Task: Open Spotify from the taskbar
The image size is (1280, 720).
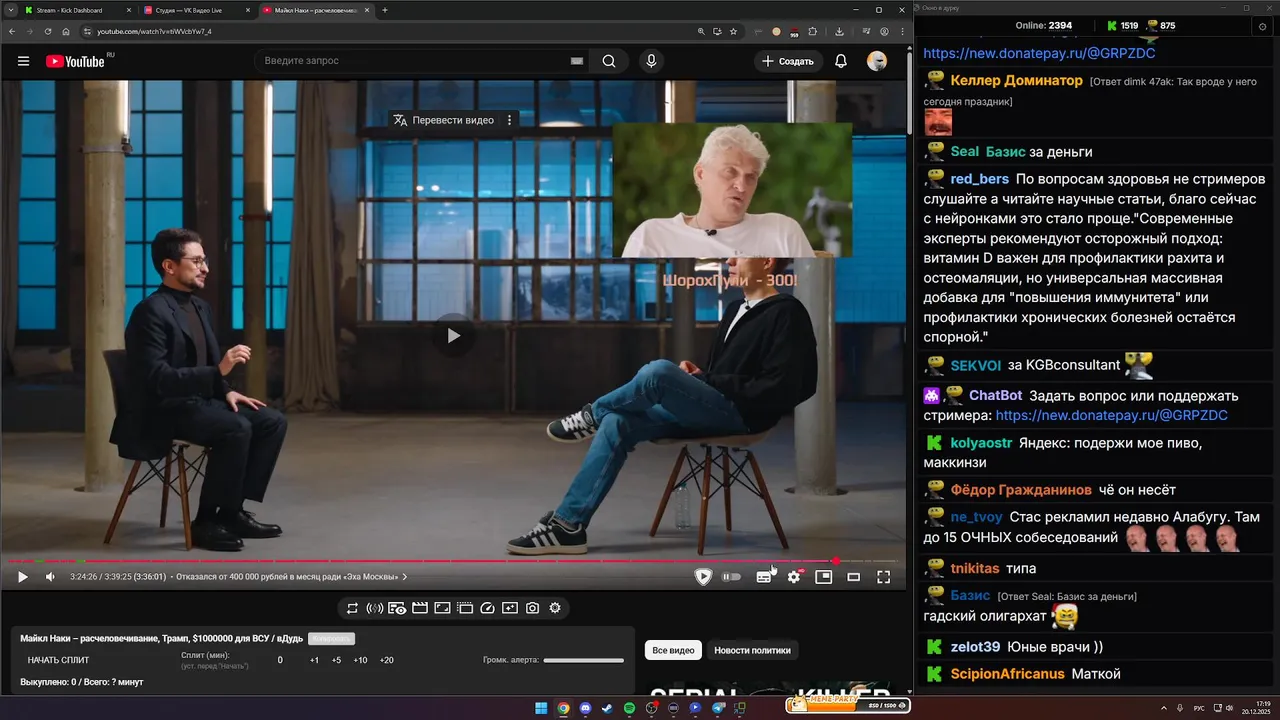Action: (x=629, y=708)
